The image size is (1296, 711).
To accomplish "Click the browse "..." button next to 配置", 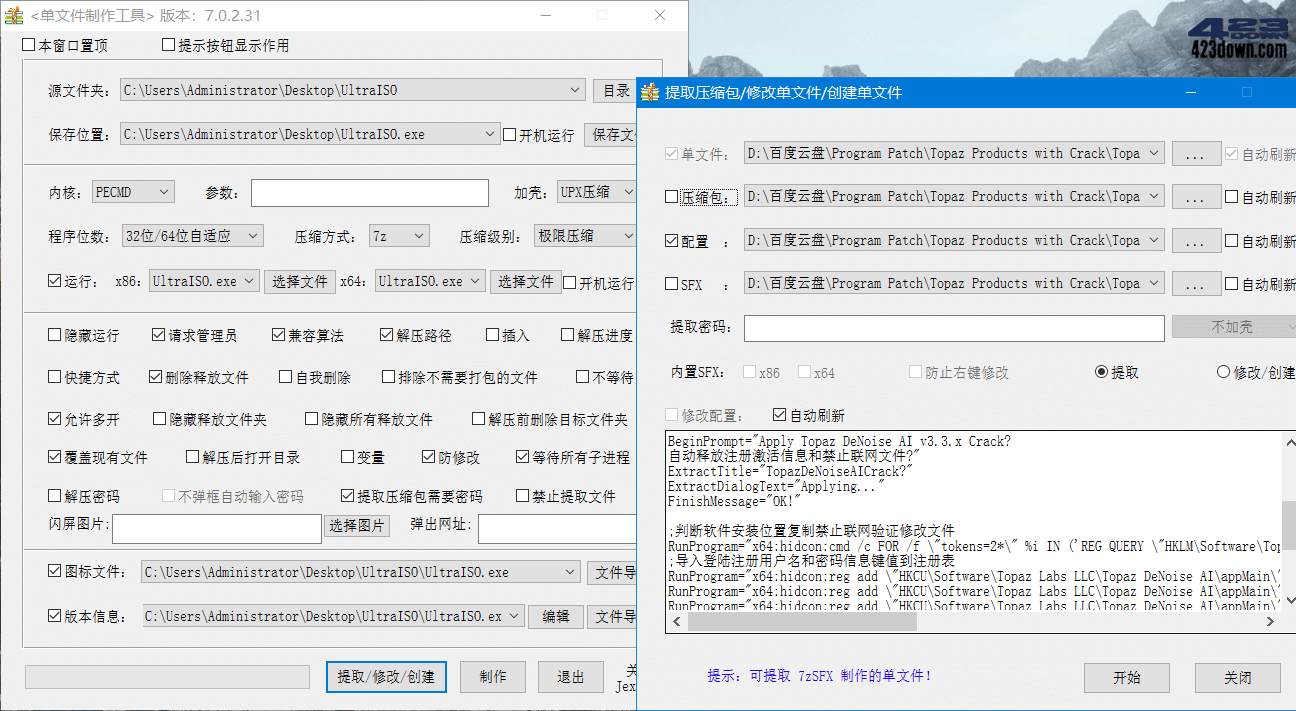I will tap(1197, 239).
